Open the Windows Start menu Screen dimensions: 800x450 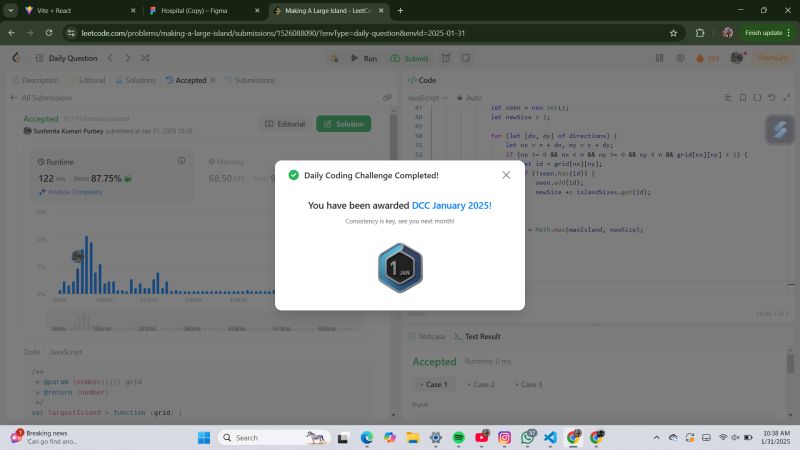pos(204,438)
